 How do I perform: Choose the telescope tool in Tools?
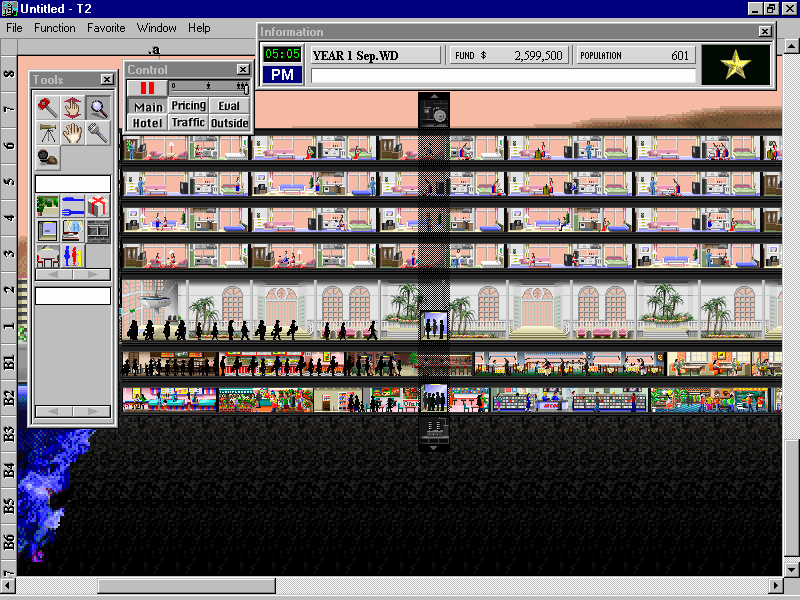point(47,132)
